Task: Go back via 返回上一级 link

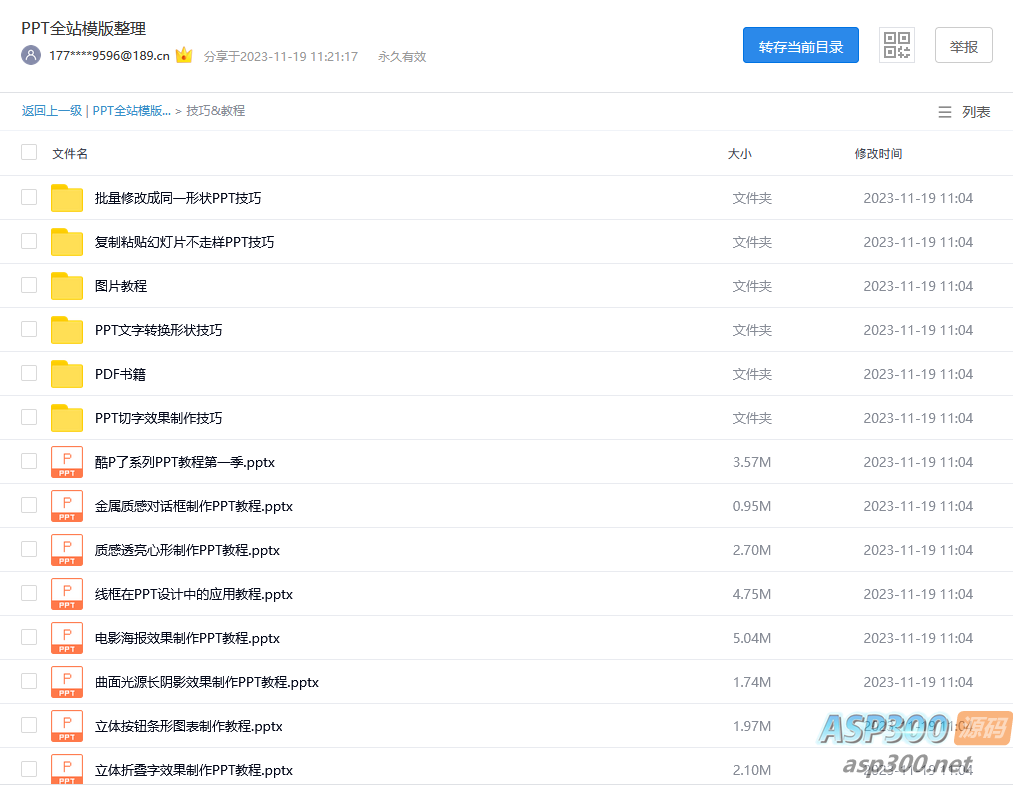Action: [52, 111]
